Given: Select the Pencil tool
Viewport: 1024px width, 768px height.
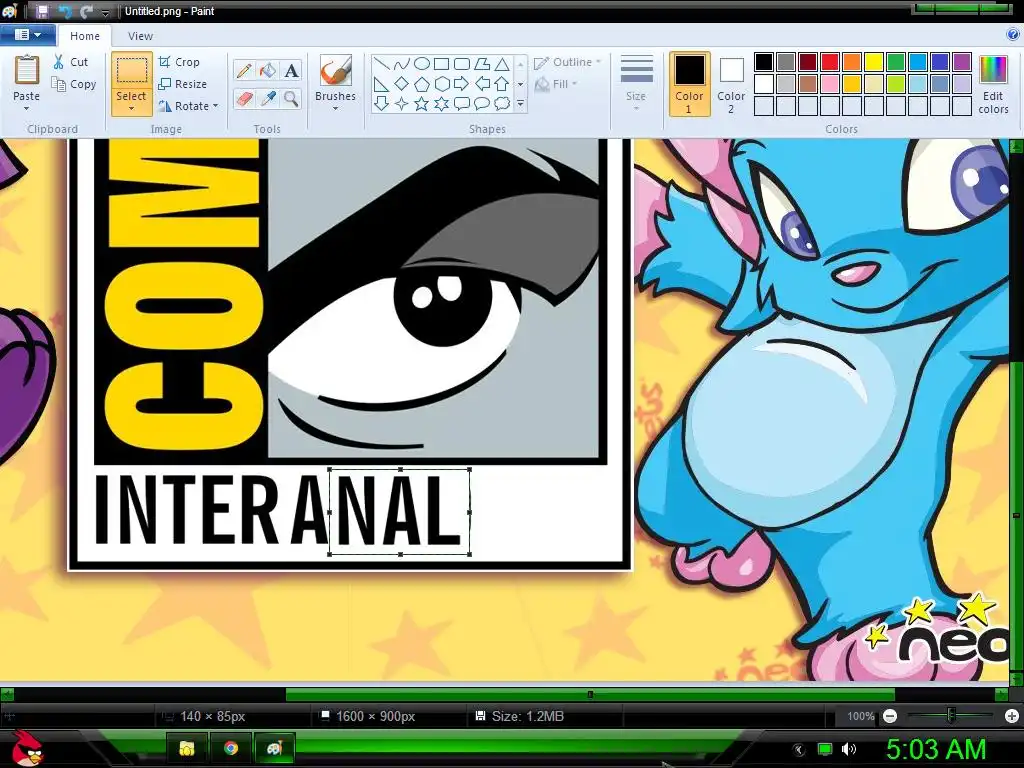Looking at the screenshot, I should pos(244,70).
